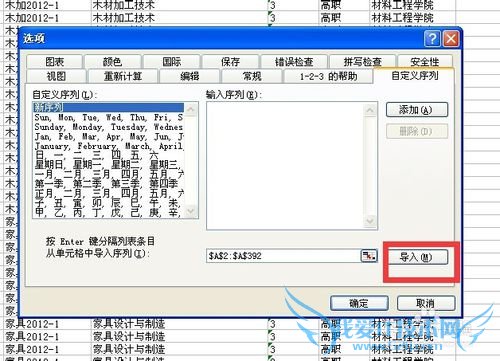Confirm with the 确定 button
Image resolution: width=500 pixels, height=361 pixels.
tap(359, 303)
